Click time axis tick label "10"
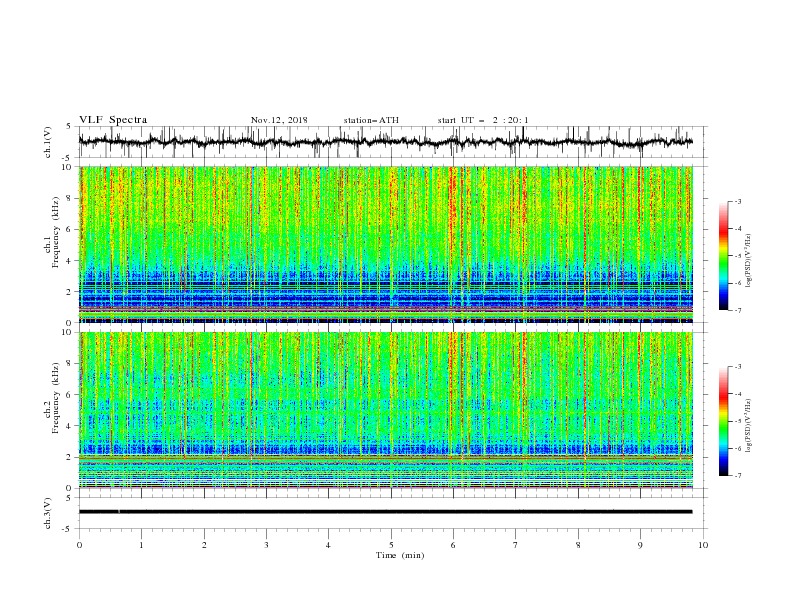Screen dimensions: 792x612 (x=703, y=545)
